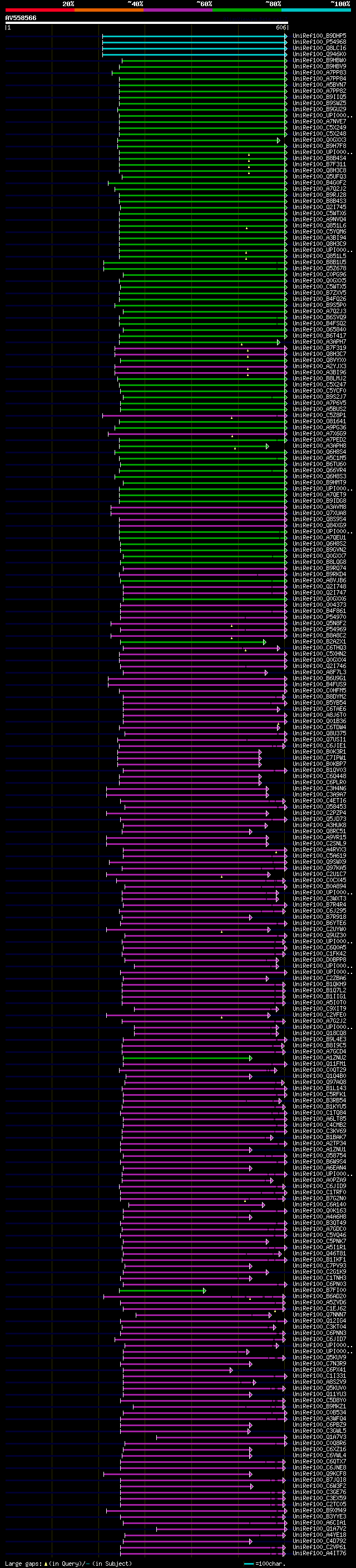356x1568 pixels.
Task: Select the green alignment bar for B9HBW0
Action: point(205,60)
